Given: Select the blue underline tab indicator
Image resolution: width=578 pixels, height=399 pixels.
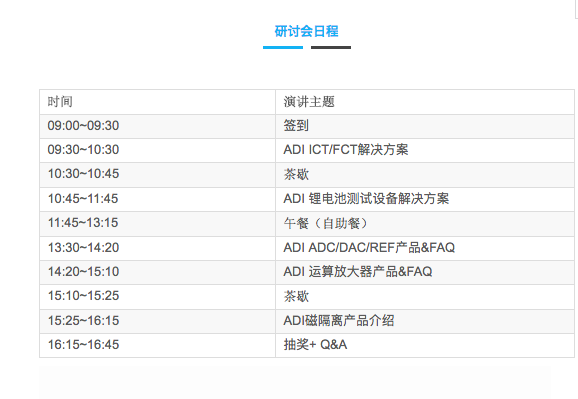Looking at the screenshot, I should coord(283,47).
